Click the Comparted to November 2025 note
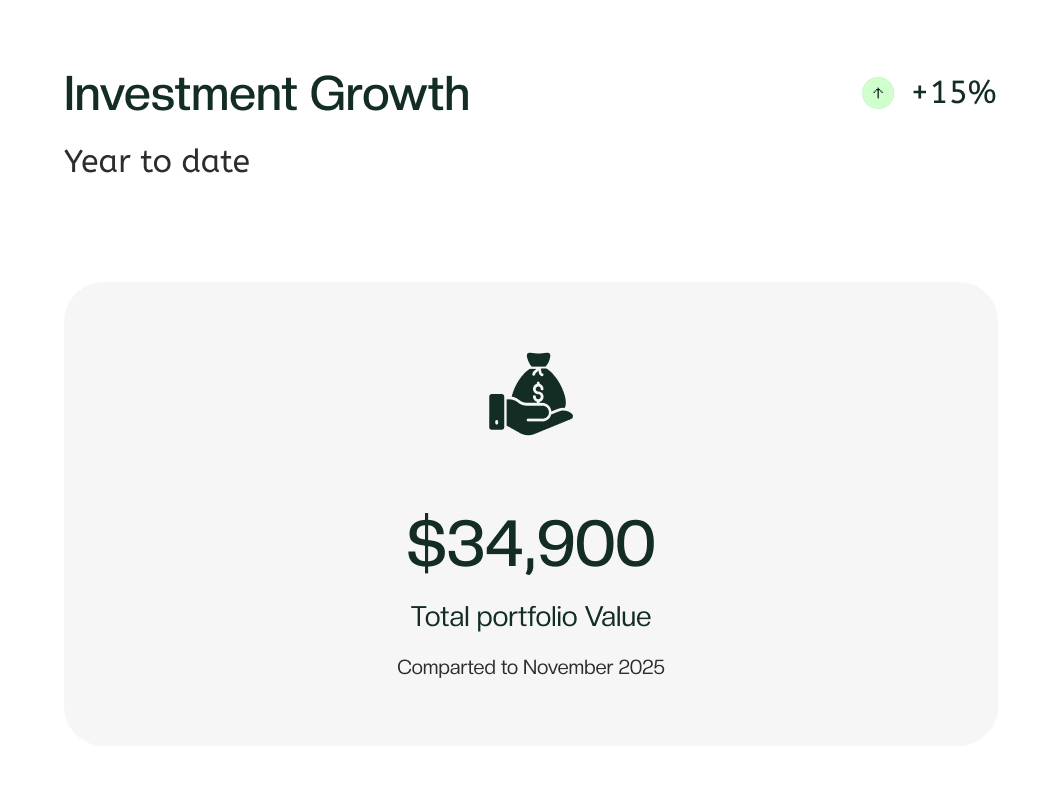Image resolution: width=1063 pixels, height=810 pixels. [x=531, y=667]
